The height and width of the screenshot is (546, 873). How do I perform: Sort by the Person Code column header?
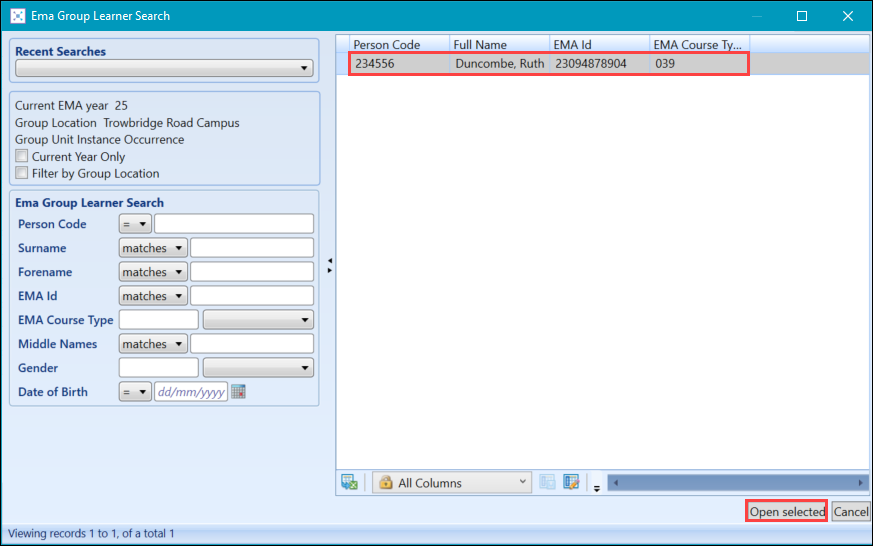pyautogui.click(x=399, y=44)
